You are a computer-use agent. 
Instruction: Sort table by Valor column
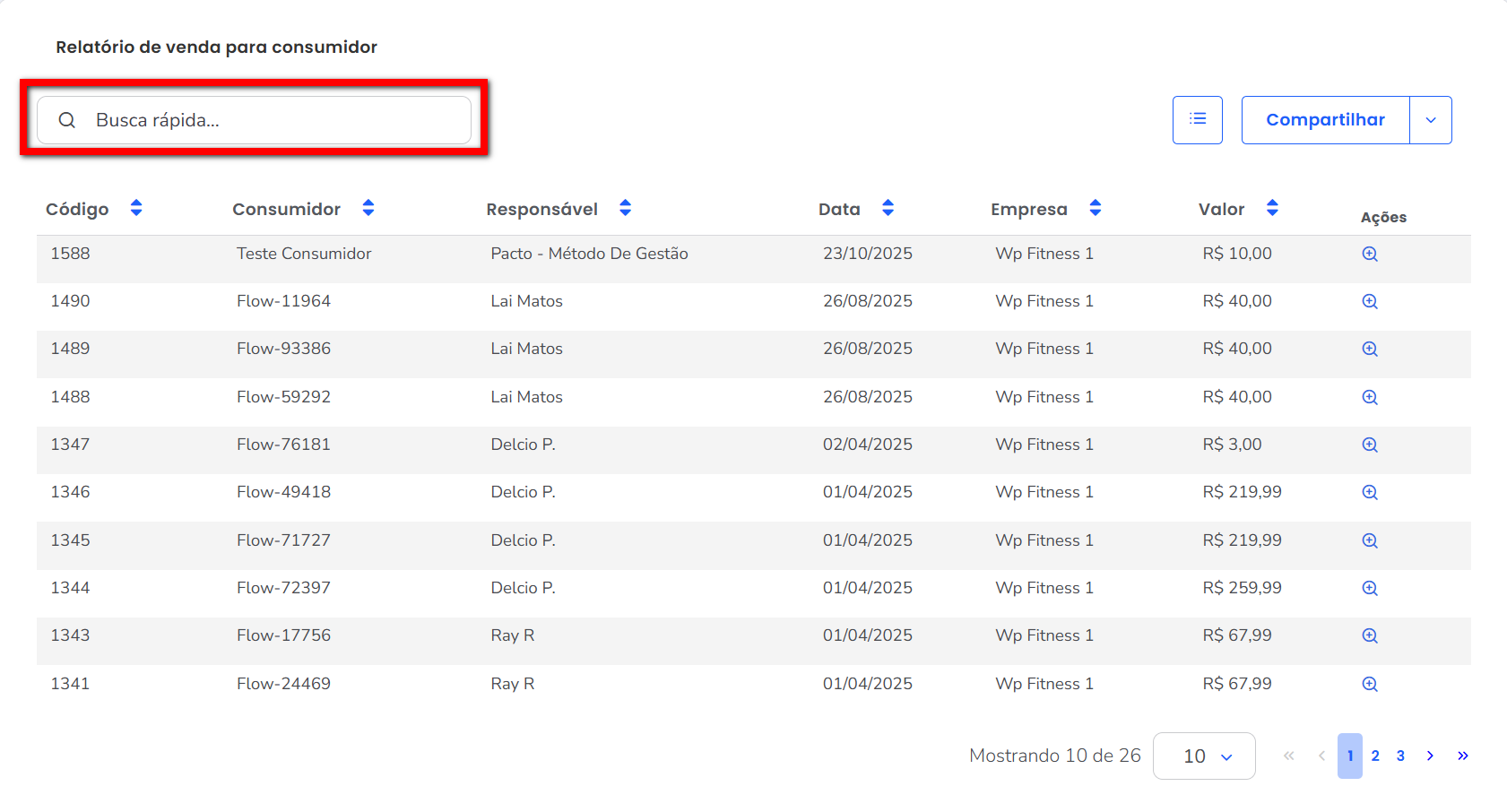click(x=1271, y=208)
